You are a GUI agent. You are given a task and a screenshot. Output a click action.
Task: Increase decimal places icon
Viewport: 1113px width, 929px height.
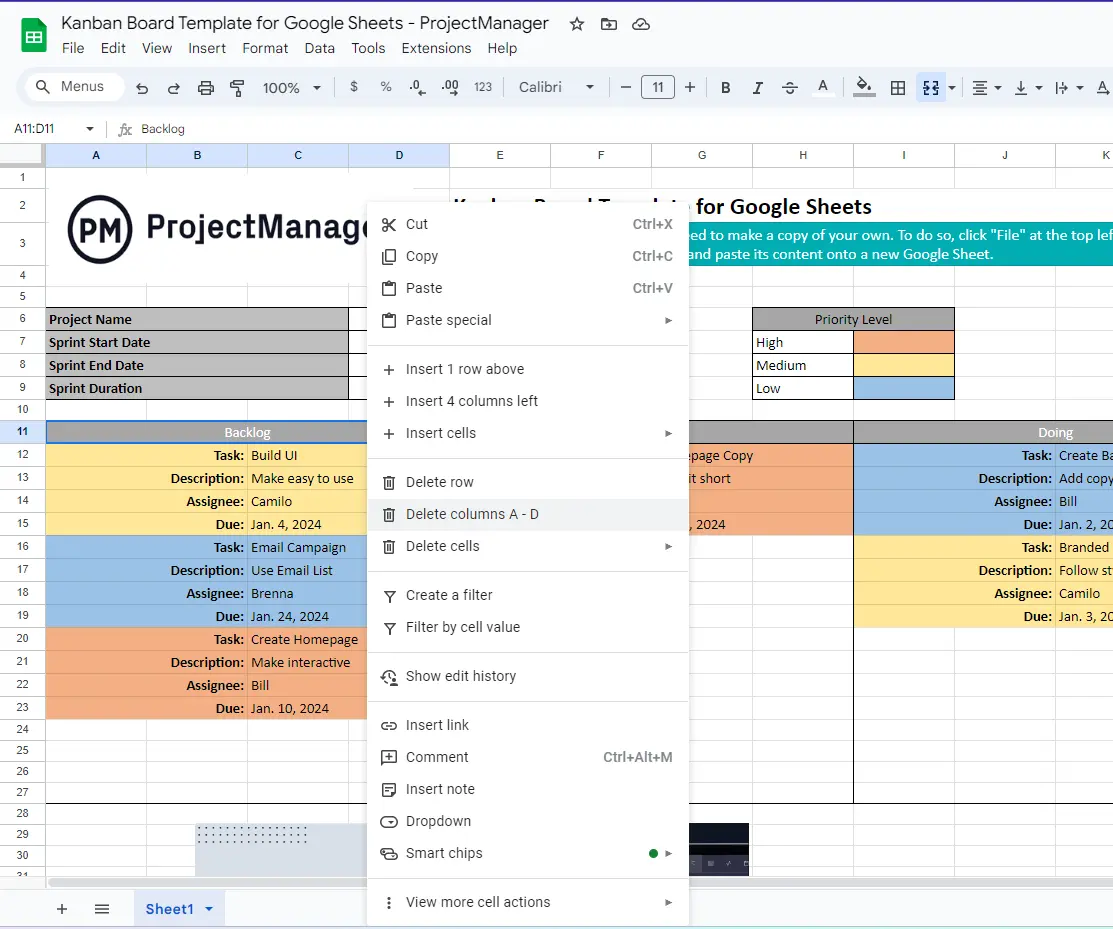[x=450, y=87]
